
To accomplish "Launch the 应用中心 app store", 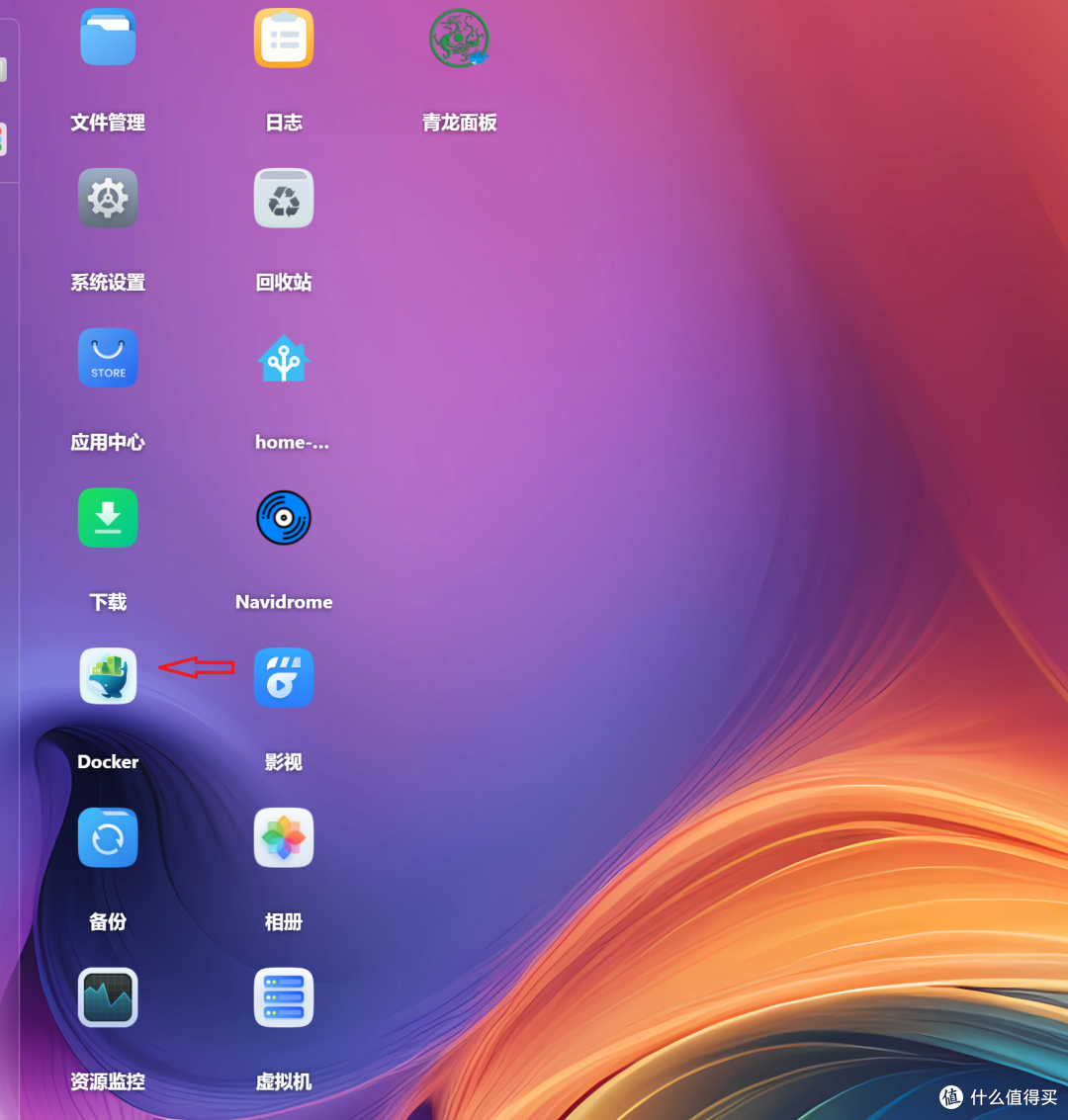I will pos(108,358).
